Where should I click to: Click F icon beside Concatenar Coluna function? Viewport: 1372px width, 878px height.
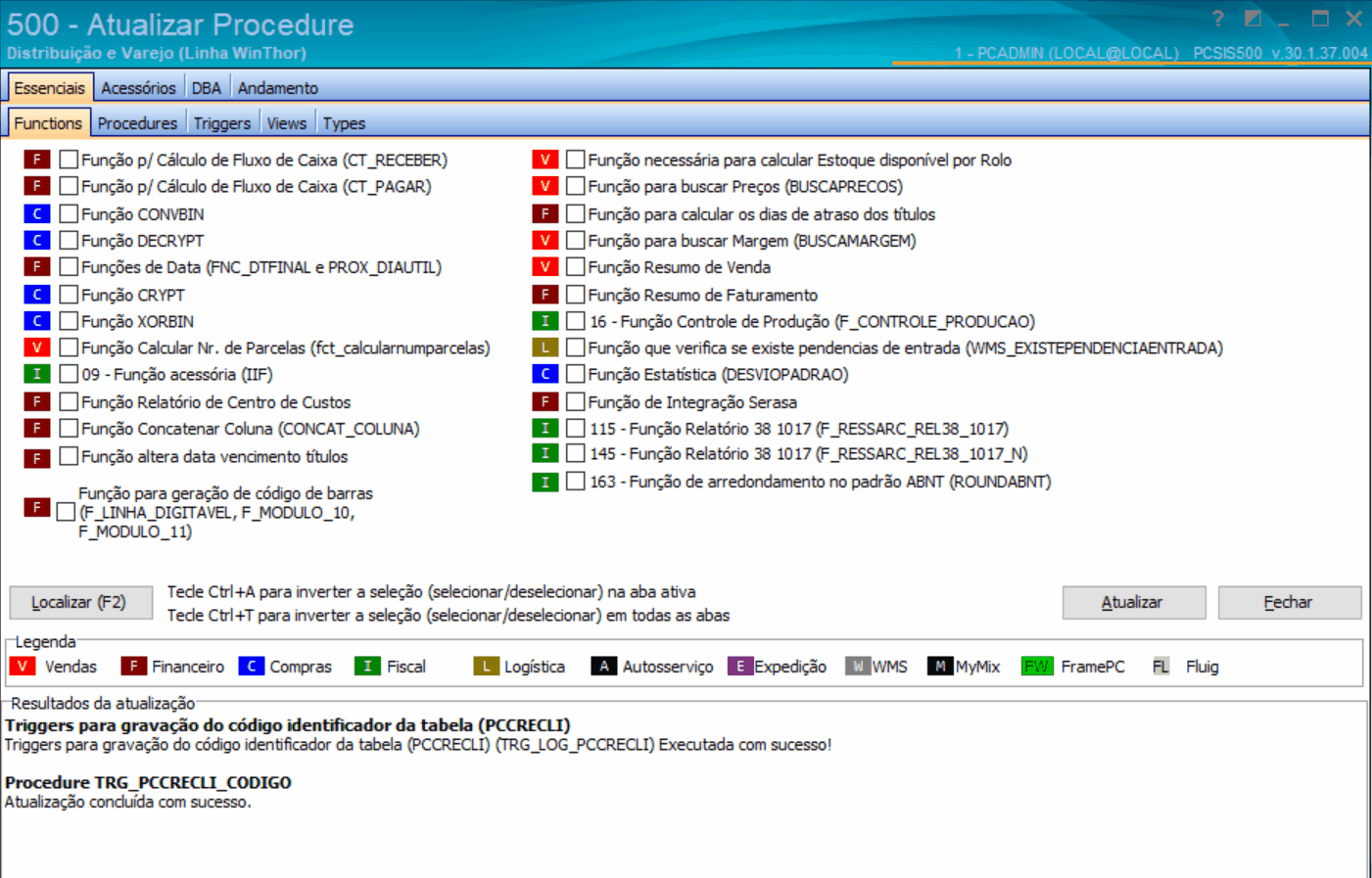37,429
